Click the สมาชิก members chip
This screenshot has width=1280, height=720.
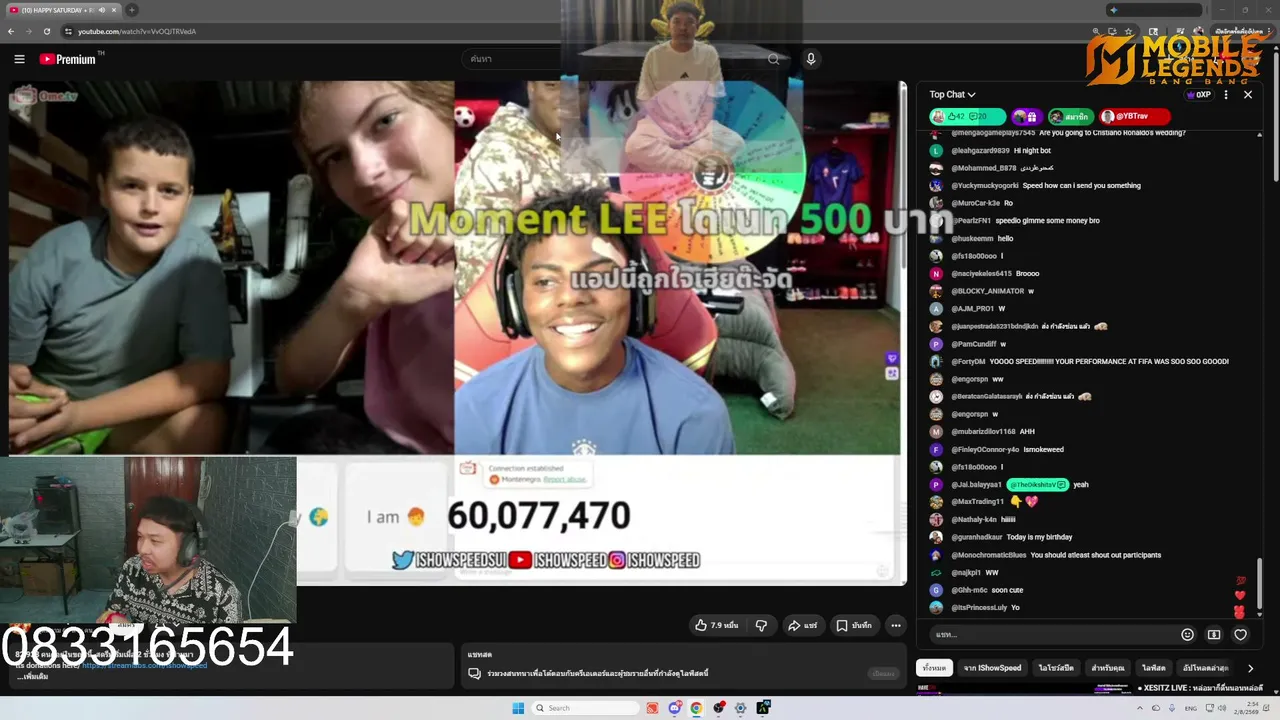(1070, 116)
